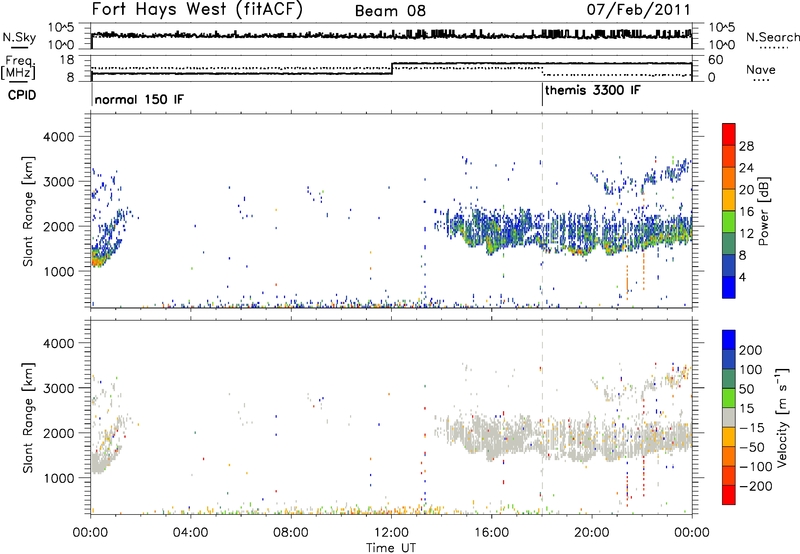Click the '12:00' time tick label
Image resolution: width=800 pixels, height=554 pixels.
[x=391, y=533]
